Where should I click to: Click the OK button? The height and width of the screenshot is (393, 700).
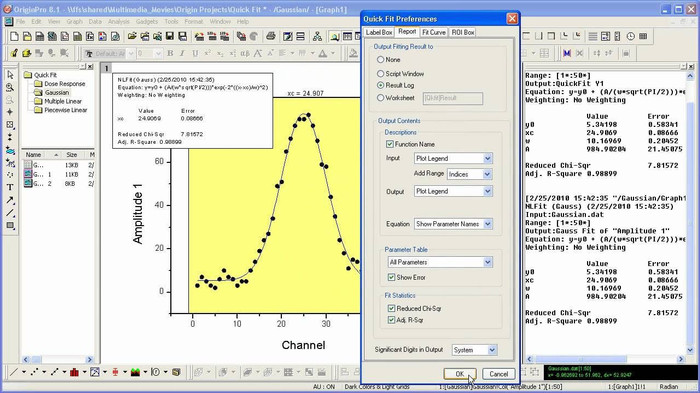pyautogui.click(x=460, y=374)
